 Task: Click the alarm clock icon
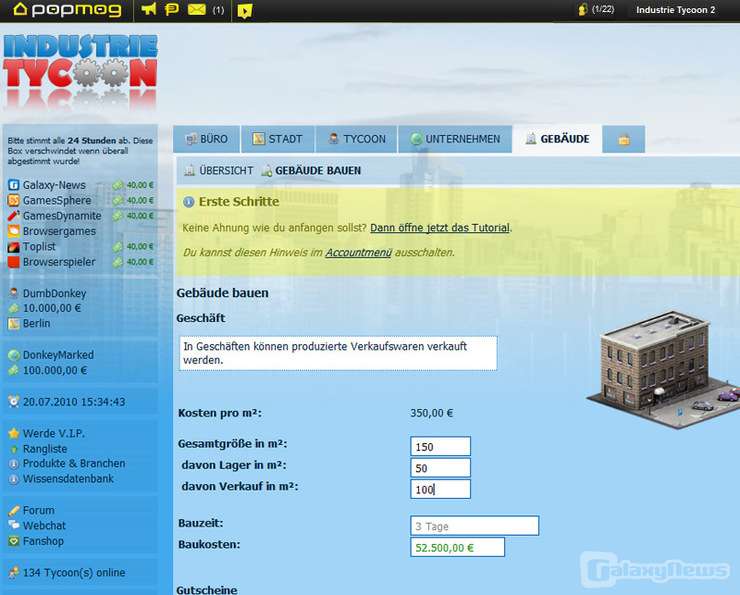tap(14, 402)
